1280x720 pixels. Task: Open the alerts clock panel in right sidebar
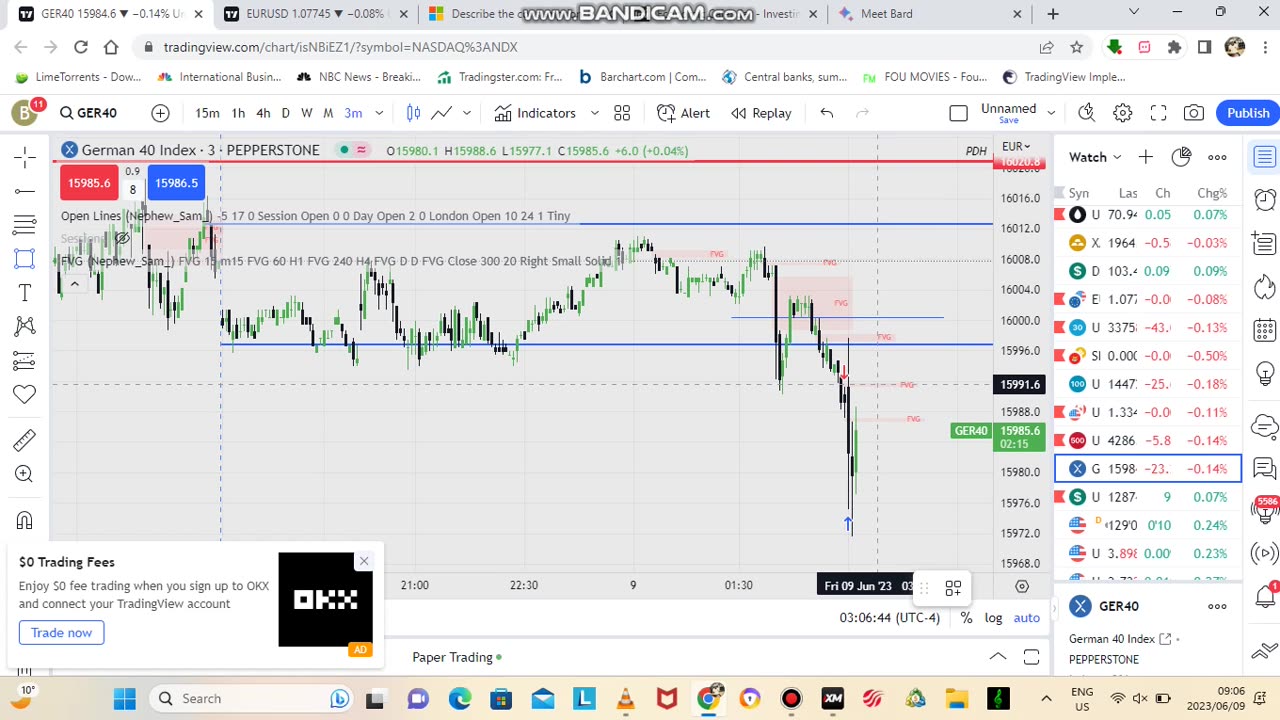[x=1264, y=199]
